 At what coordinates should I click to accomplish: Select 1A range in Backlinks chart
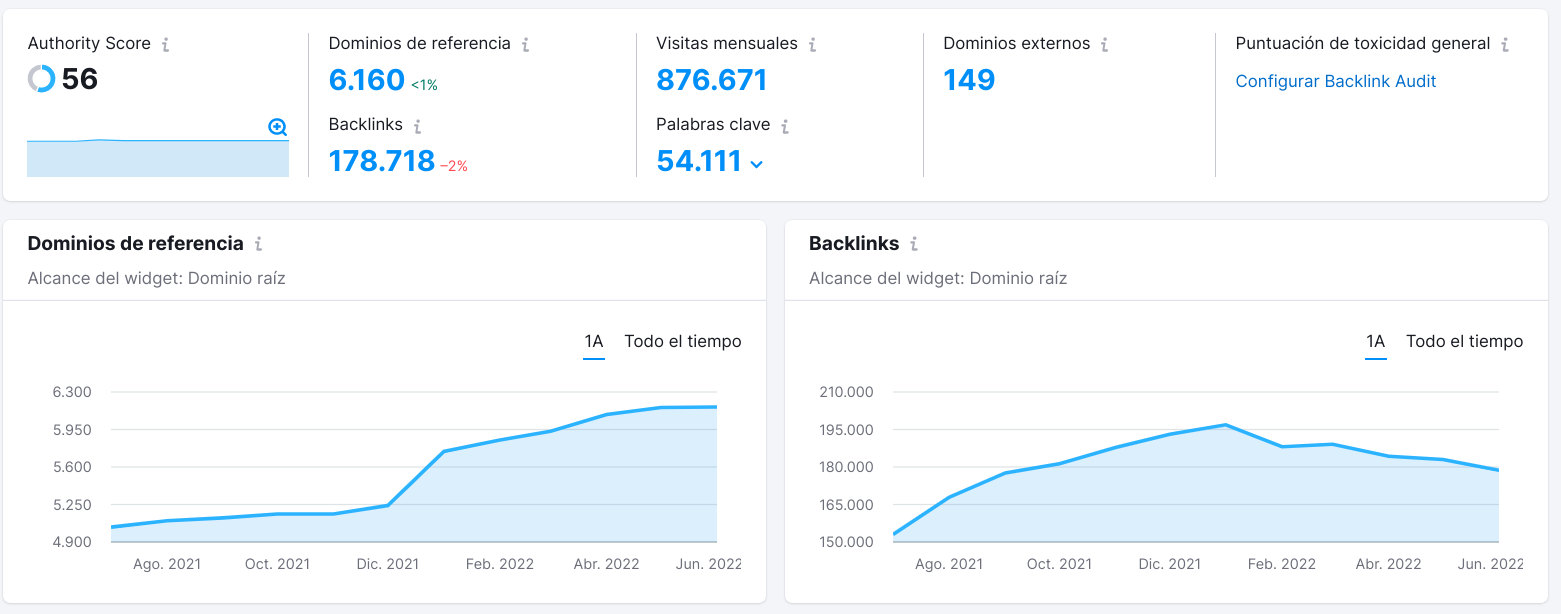1376,342
